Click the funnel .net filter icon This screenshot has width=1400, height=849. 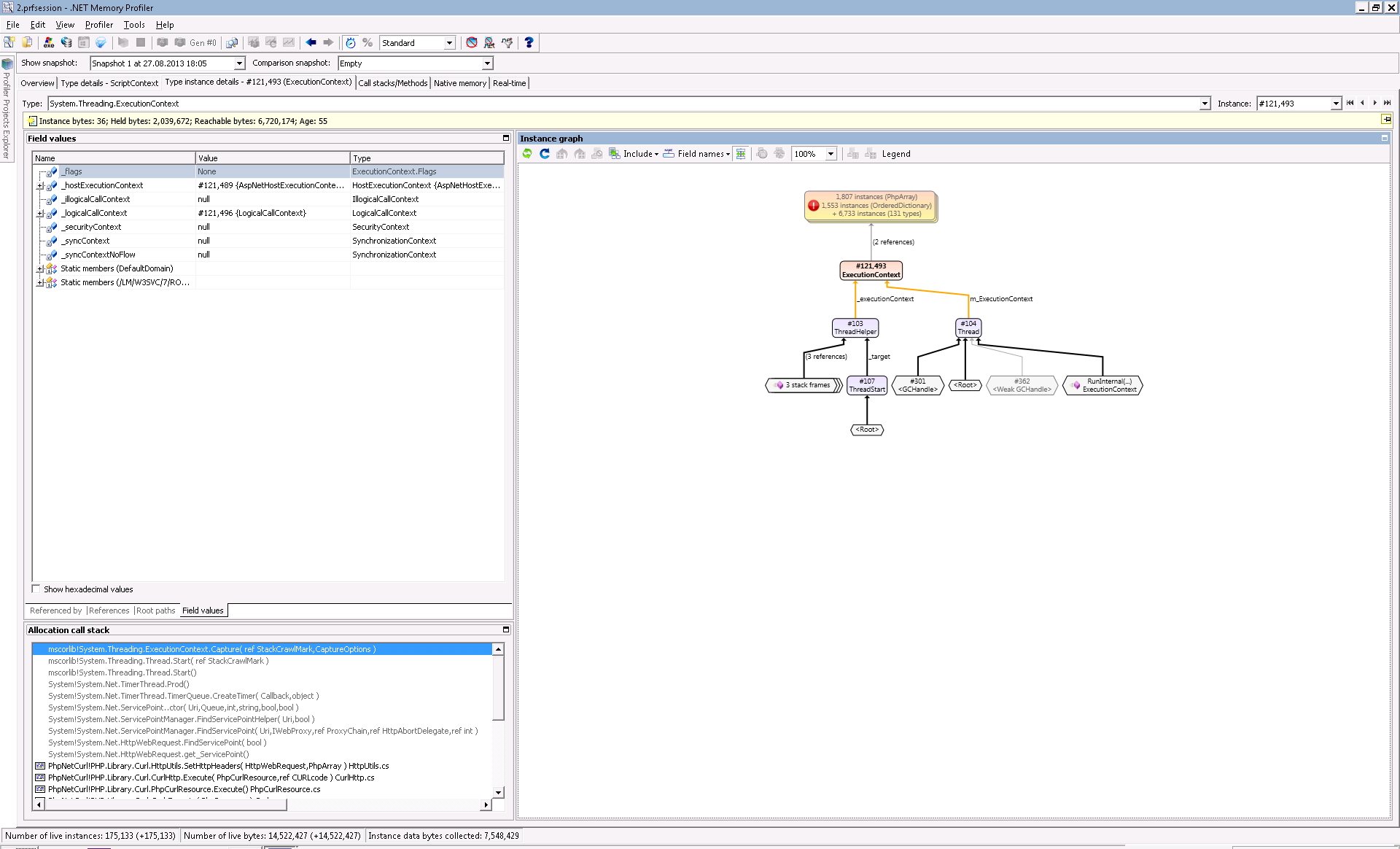pyautogui.click(x=507, y=42)
